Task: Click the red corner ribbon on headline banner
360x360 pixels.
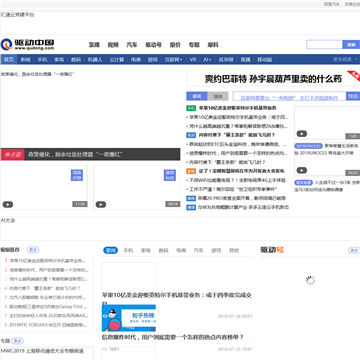Action: coord(354,76)
